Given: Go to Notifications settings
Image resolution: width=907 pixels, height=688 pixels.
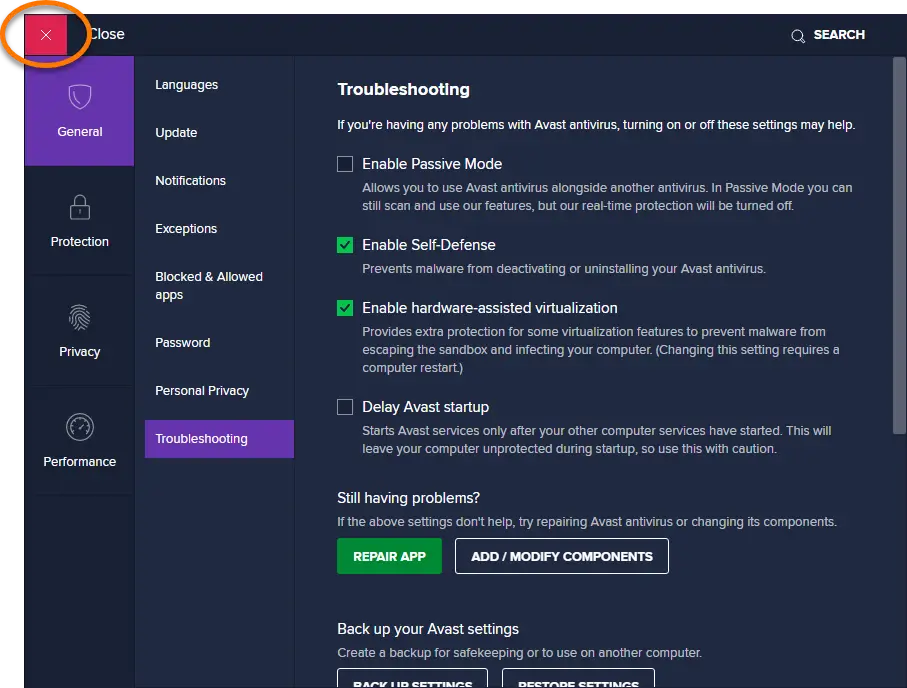Looking at the screenshot, I should point(190,181).
